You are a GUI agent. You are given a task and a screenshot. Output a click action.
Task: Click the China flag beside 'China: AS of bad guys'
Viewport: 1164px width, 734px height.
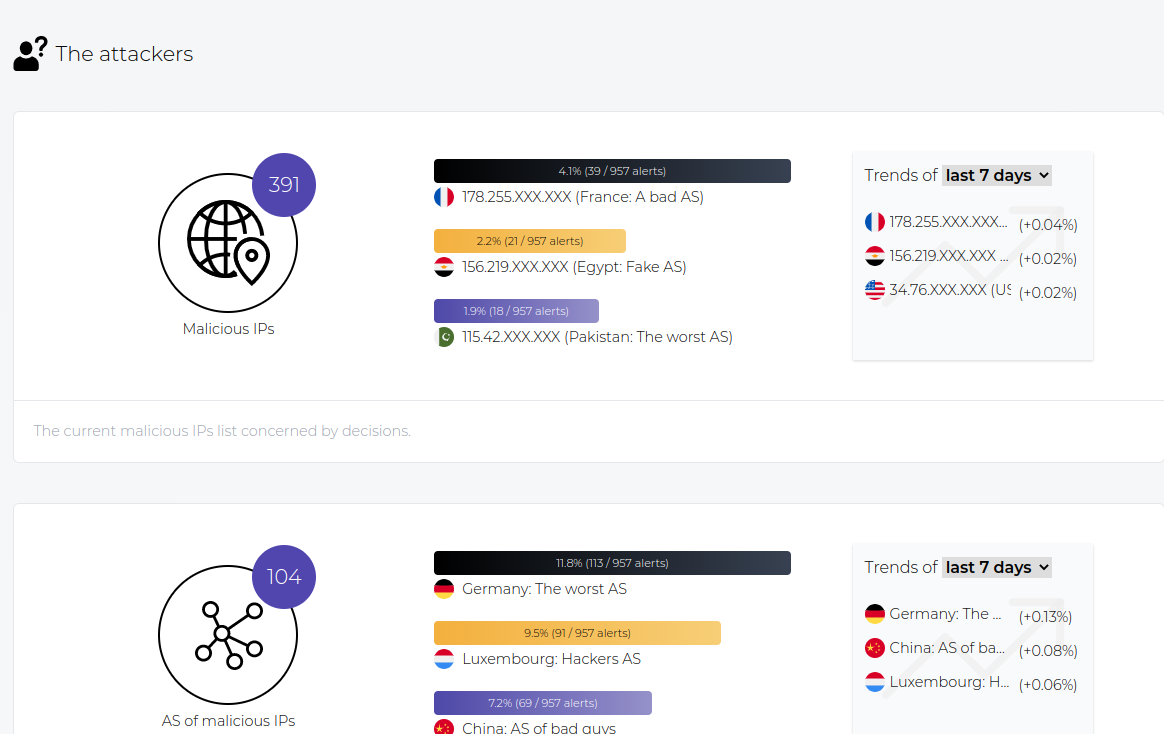[444, 727]
